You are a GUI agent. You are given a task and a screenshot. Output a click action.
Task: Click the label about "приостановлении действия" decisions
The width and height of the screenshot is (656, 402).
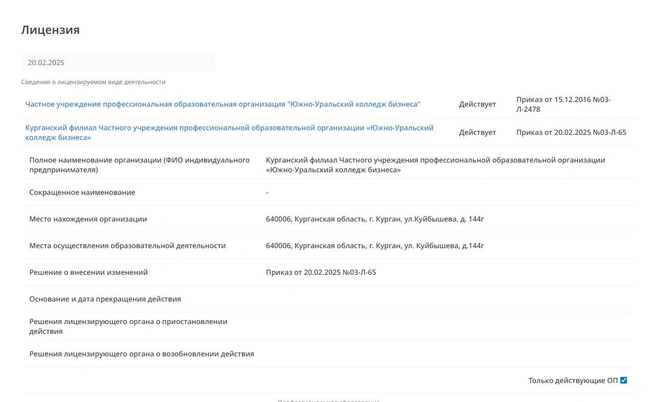128,326
